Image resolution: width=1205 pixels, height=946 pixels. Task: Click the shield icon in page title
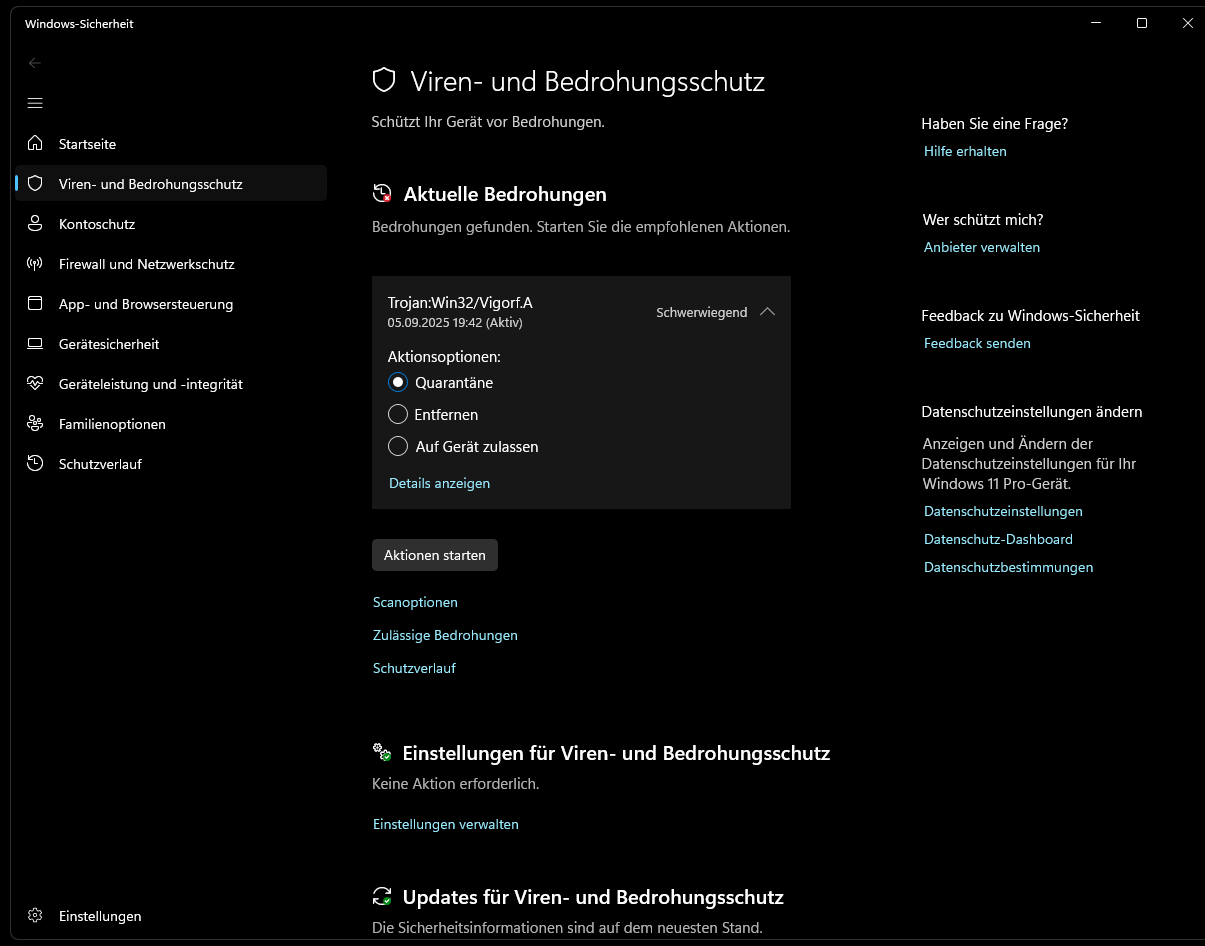click(x=384, y=81)
